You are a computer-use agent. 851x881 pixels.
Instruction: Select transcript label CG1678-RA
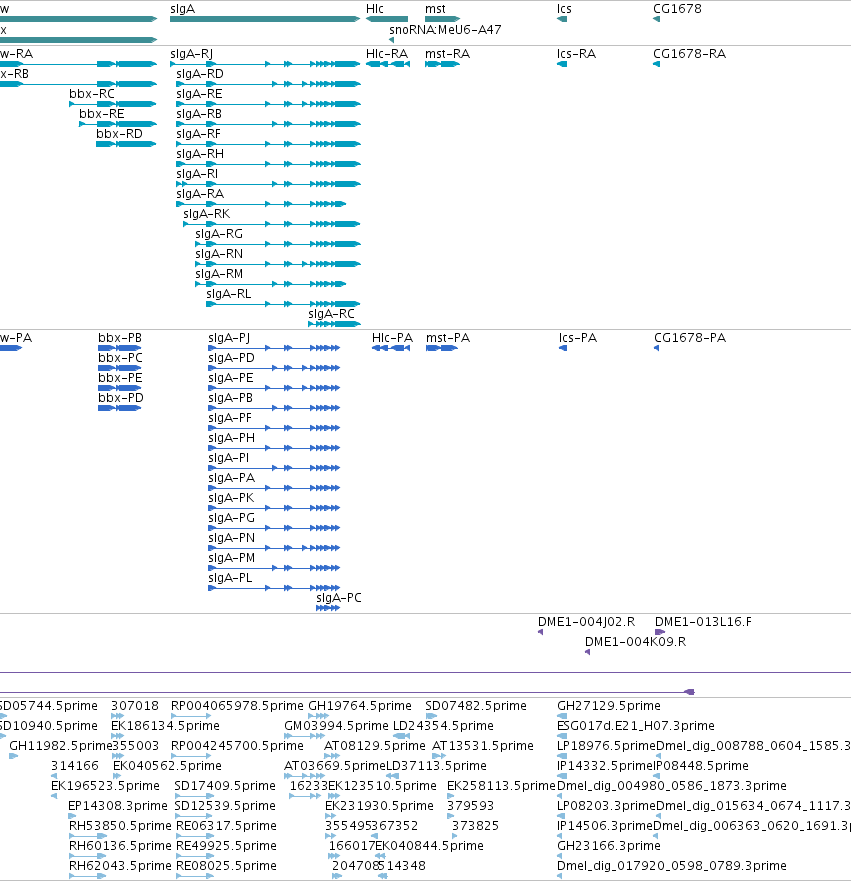tap(689, 54)
